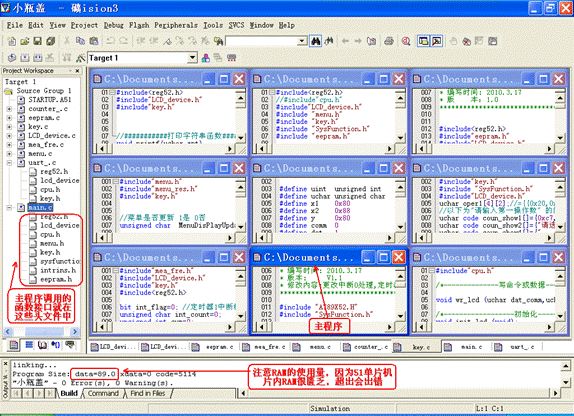The height and width of the screenshot is (416, 574).
Task: Open the find text combo box
Action: (x=302, y=41)
